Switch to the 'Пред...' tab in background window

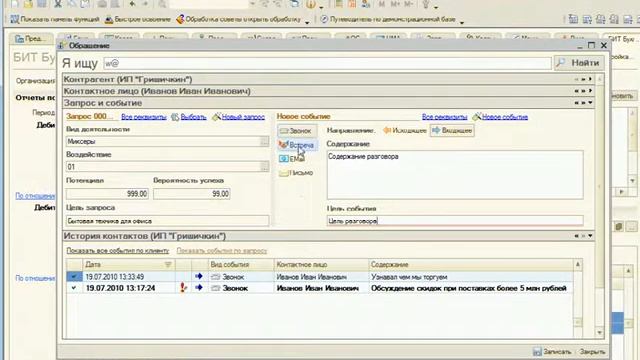[31, 38]
